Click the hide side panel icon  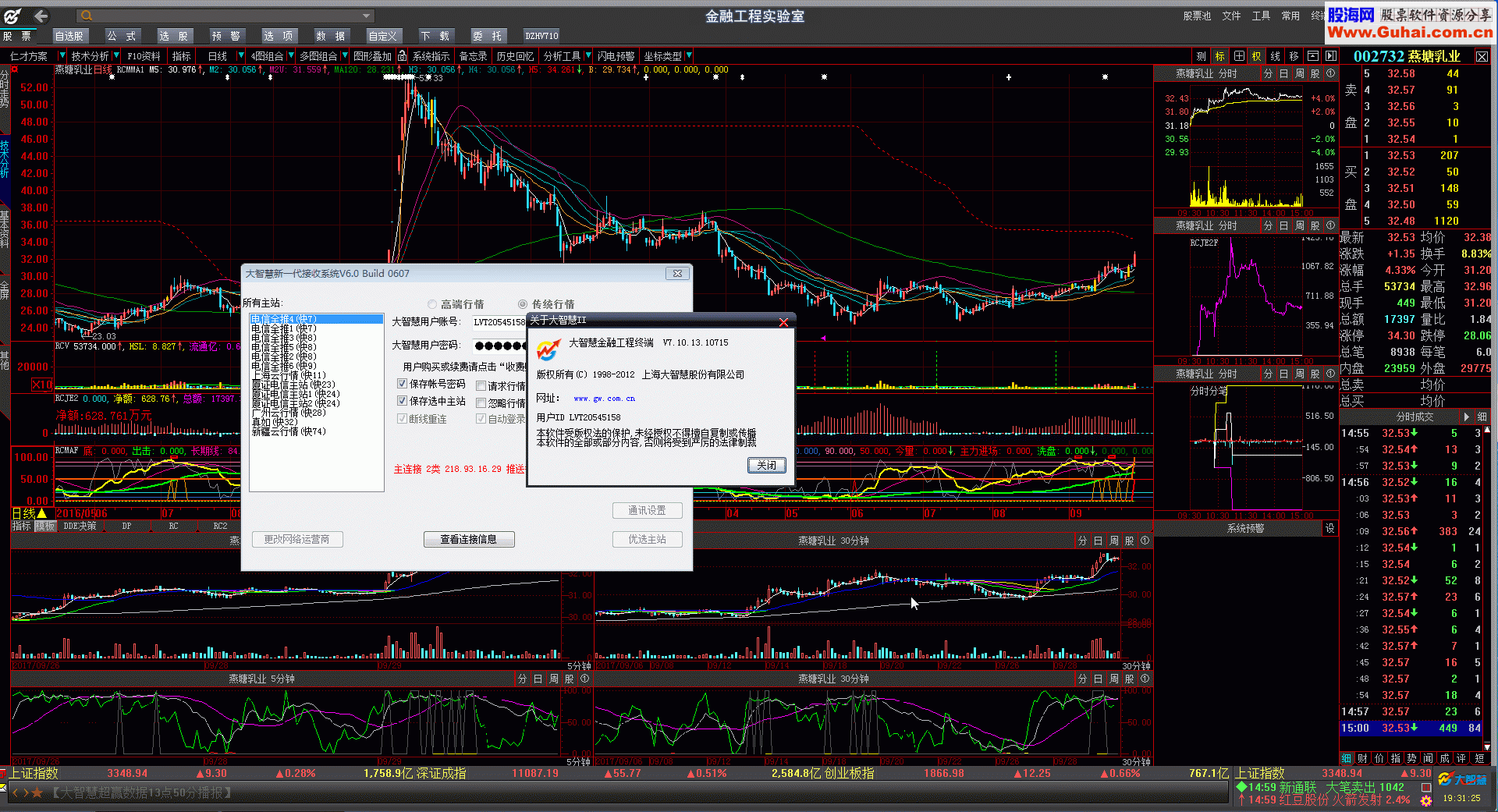coord(1331,56)
